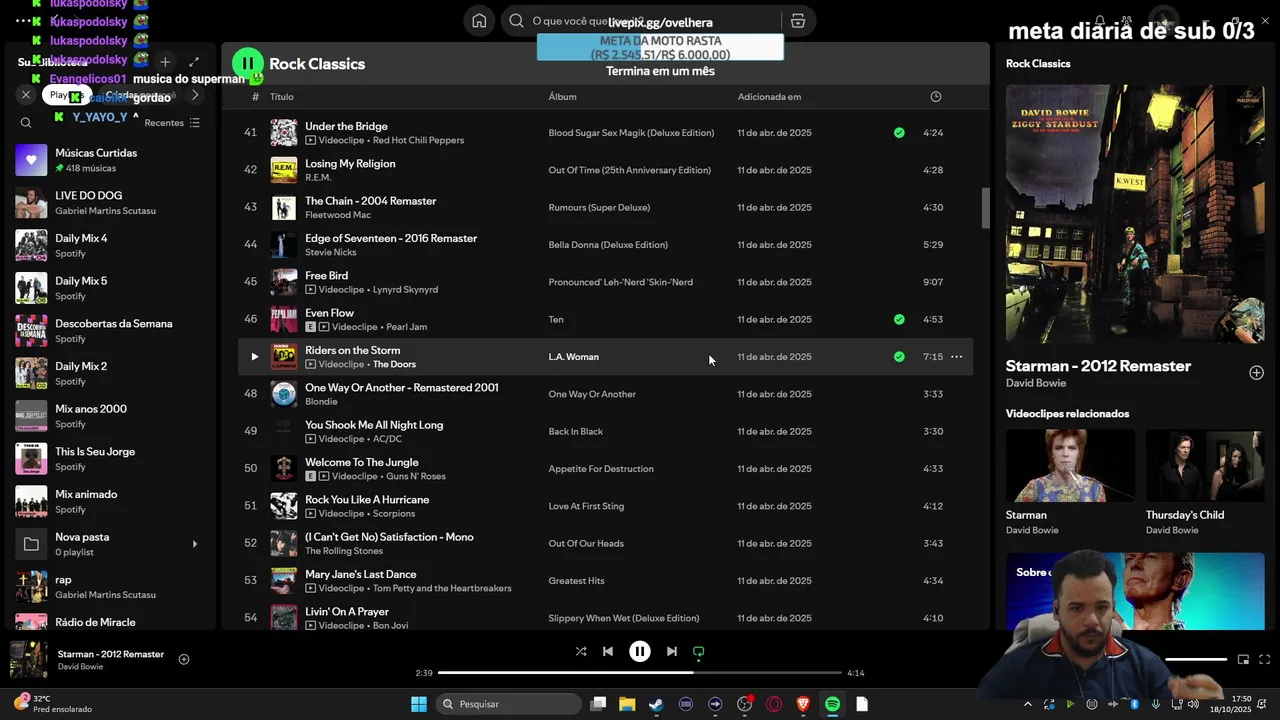Open File Explorer from the taskbar

pos(627,704)
